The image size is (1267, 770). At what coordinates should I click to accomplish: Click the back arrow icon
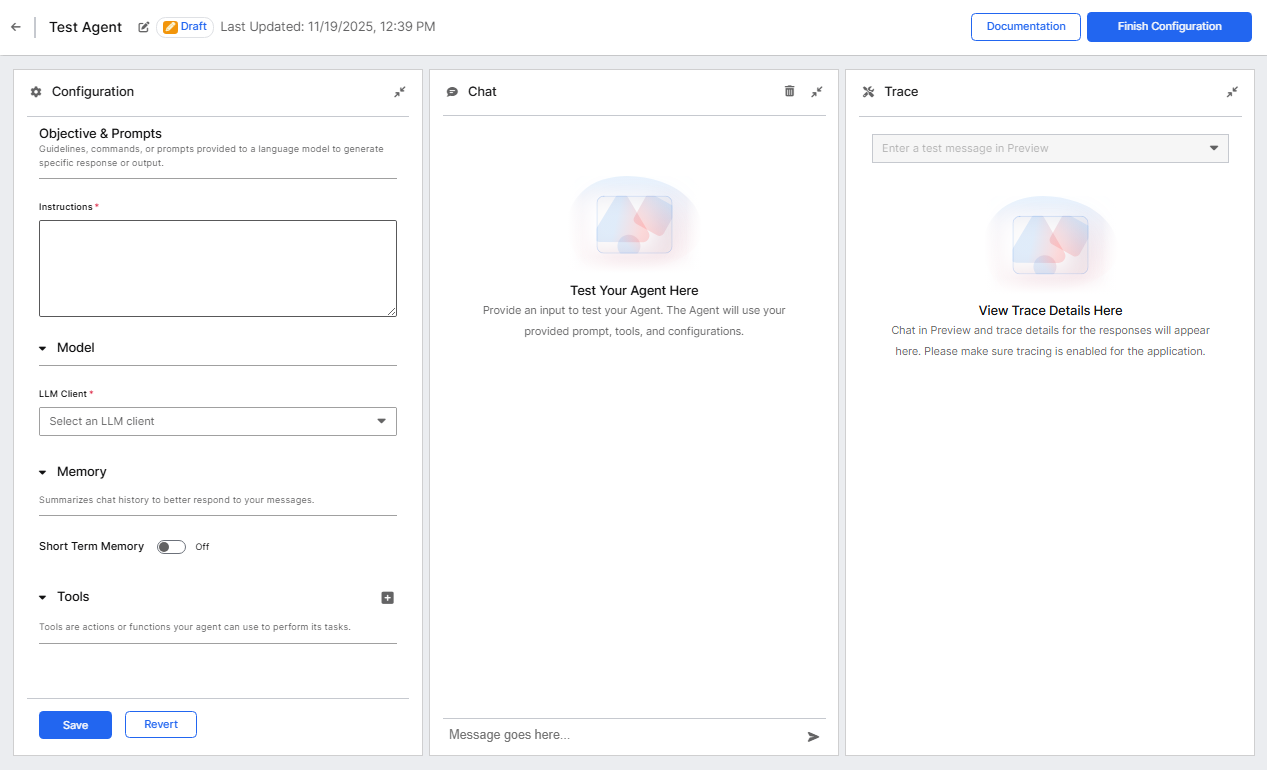[x=15, y=27]
